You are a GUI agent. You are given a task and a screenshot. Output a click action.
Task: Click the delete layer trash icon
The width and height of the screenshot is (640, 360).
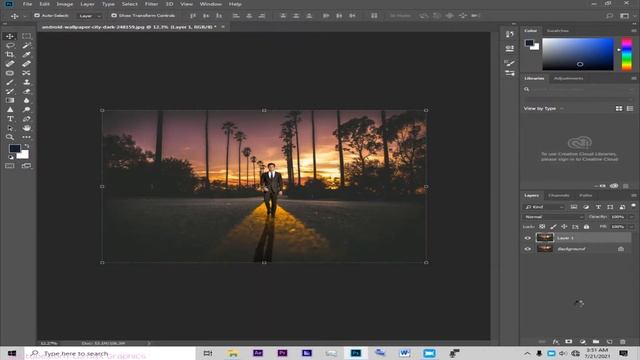click(x=622, y=342)
